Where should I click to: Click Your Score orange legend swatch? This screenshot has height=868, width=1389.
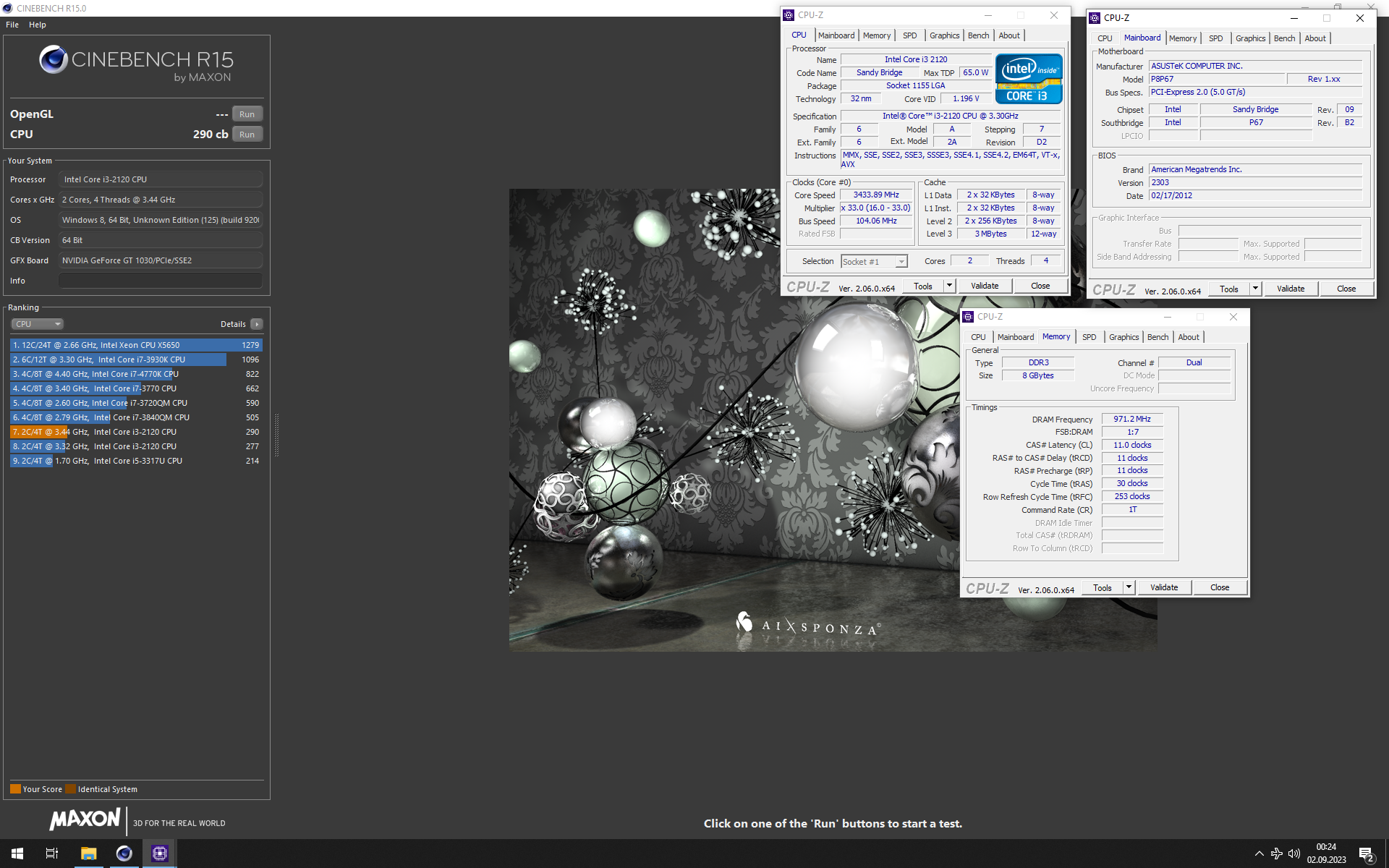pos(15,789)
